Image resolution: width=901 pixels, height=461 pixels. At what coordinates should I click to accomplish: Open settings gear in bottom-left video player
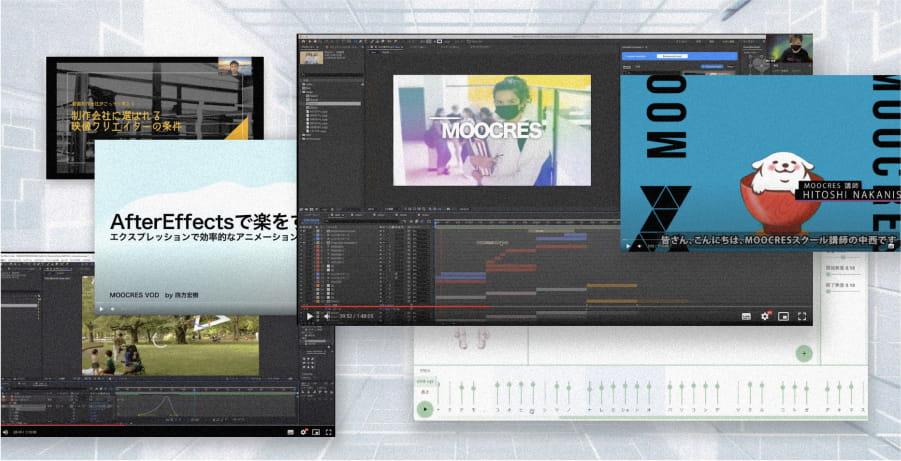tap(303, 432)
